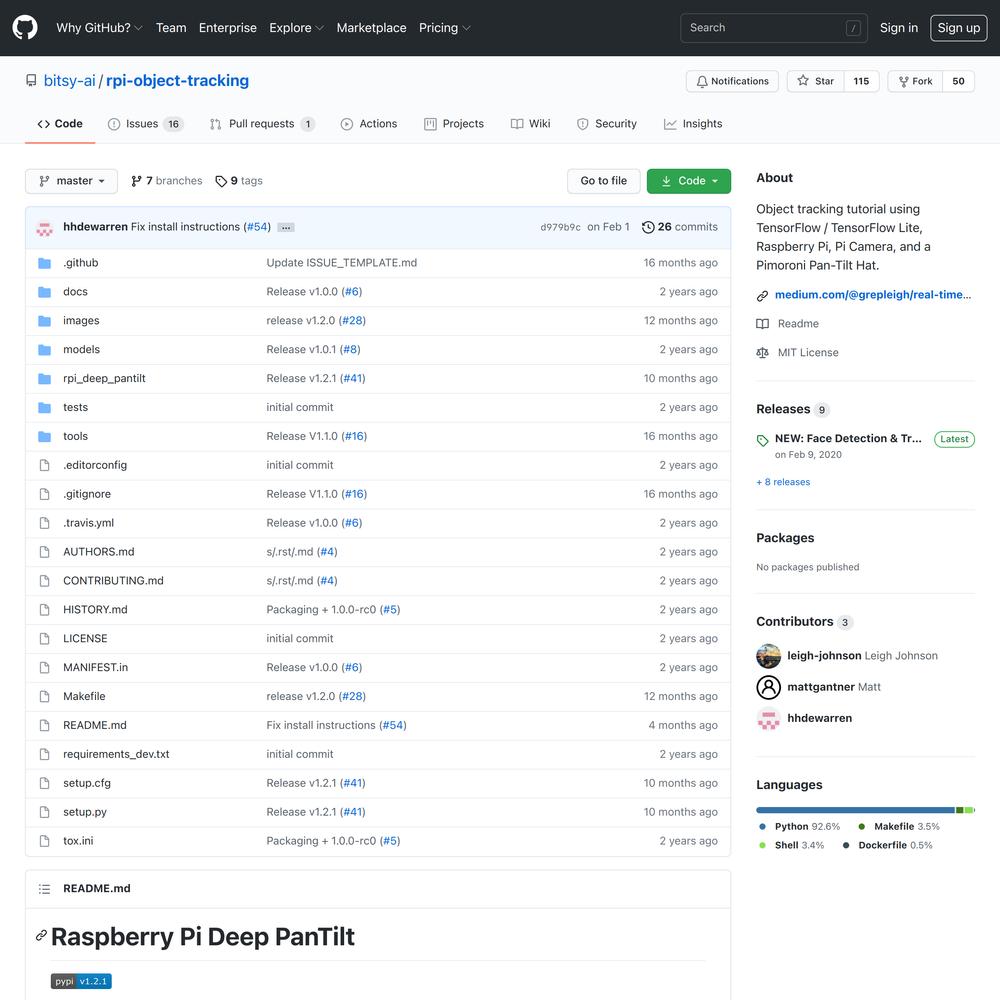
Task: Open the Projects tab
Action: click(x=453, y=124)
